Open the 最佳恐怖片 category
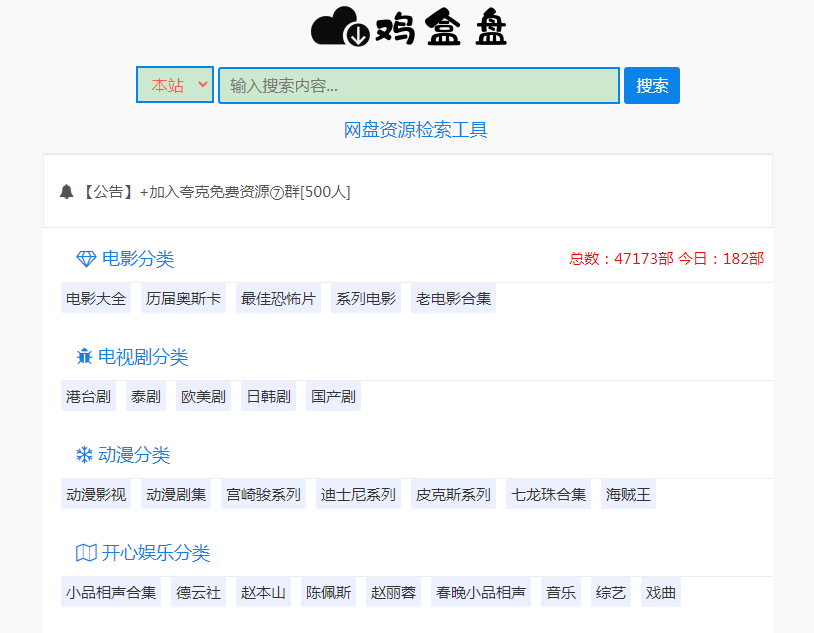The height and width of the screenshot is (633, 814). click(276, 297)
